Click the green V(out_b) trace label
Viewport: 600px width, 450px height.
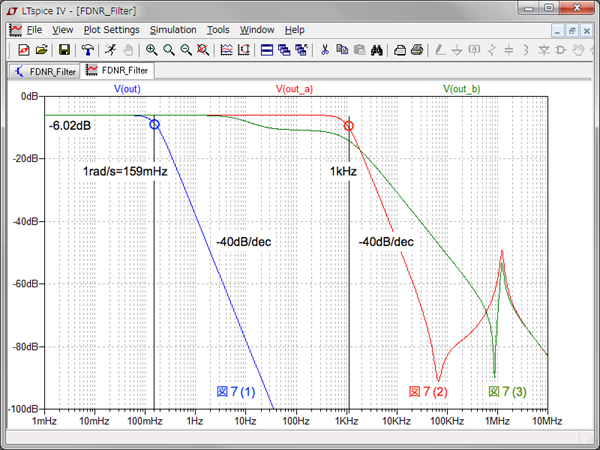point(460,89)
